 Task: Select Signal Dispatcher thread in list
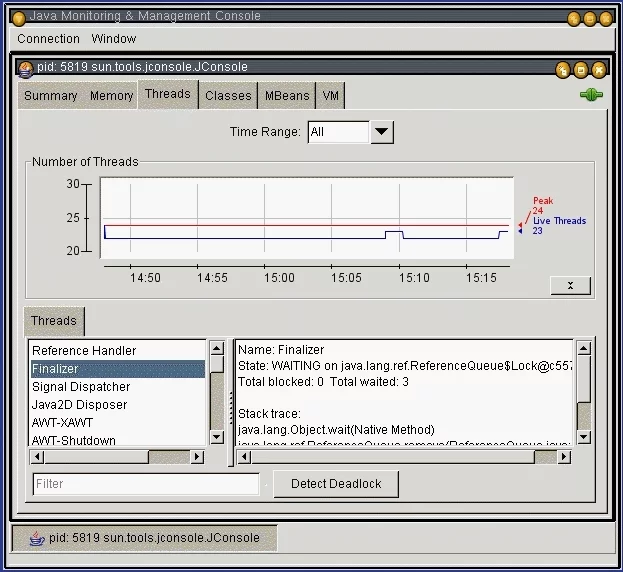click(x=118, y=387)
